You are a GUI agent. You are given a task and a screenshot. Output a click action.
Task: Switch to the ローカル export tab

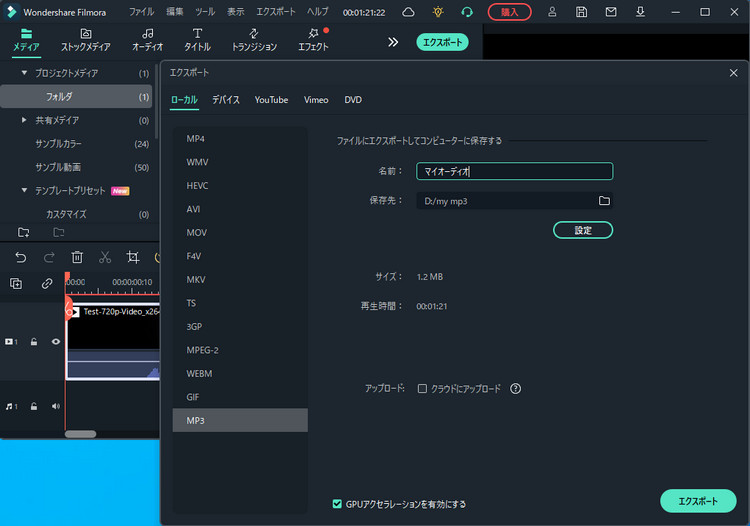(x=184, y=100)
